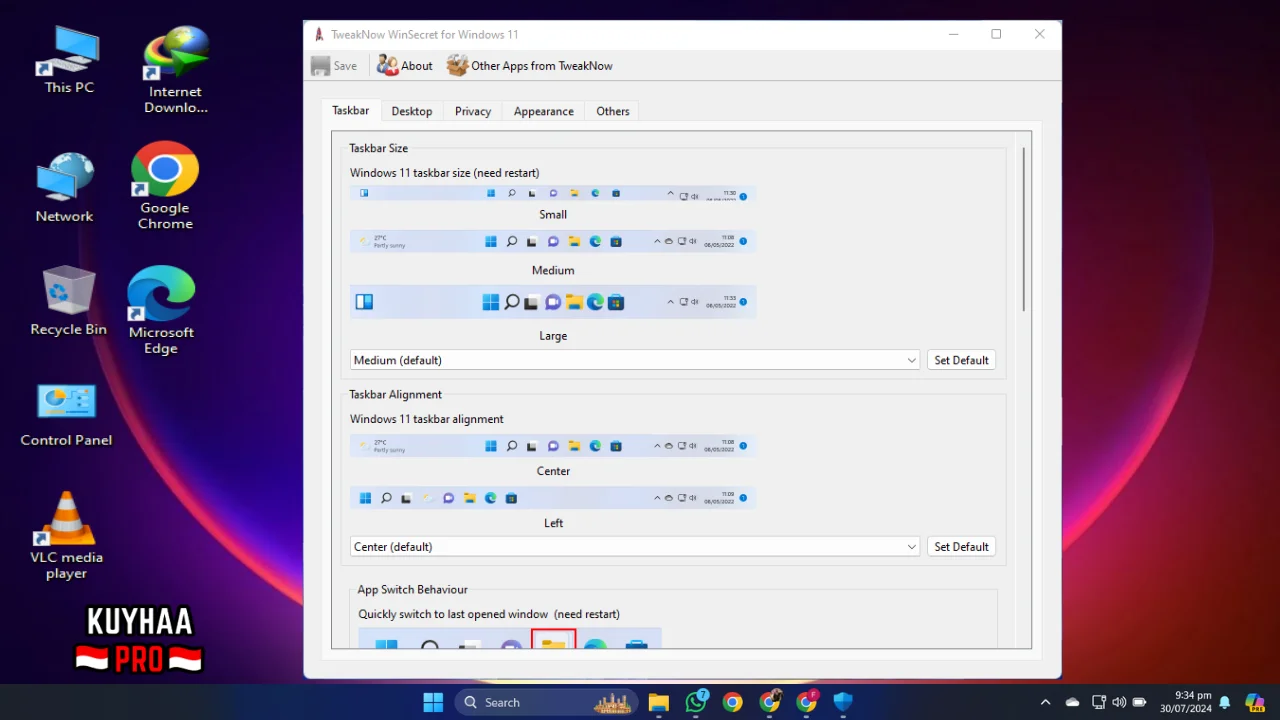The image size is (1280, 720).
Task: Click the taskbar Search box
Action: click(548, 702)
